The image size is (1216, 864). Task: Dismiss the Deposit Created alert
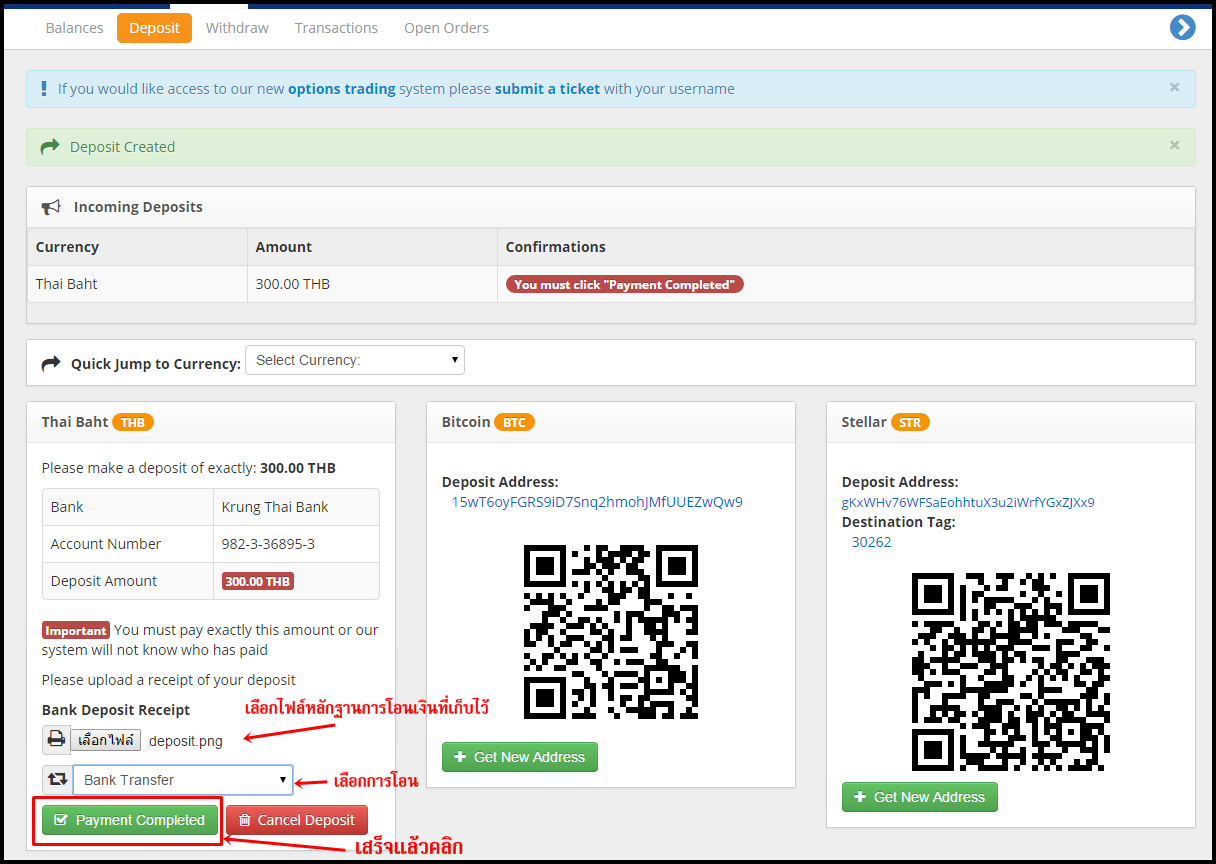coord(1175,145)
